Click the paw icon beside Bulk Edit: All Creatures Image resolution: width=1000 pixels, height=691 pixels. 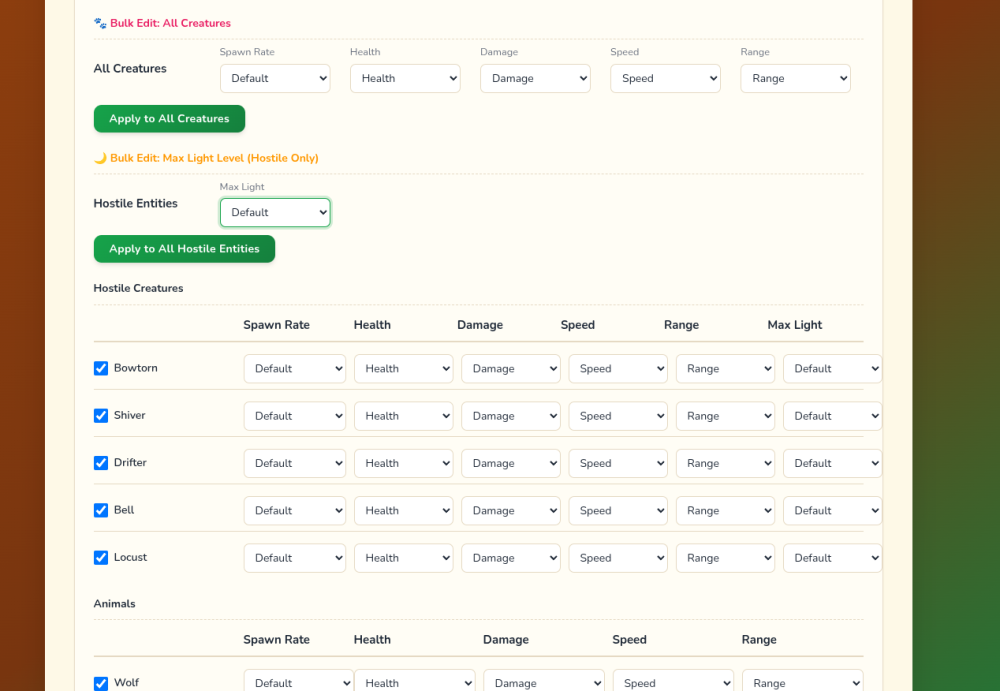click(100, 23)
